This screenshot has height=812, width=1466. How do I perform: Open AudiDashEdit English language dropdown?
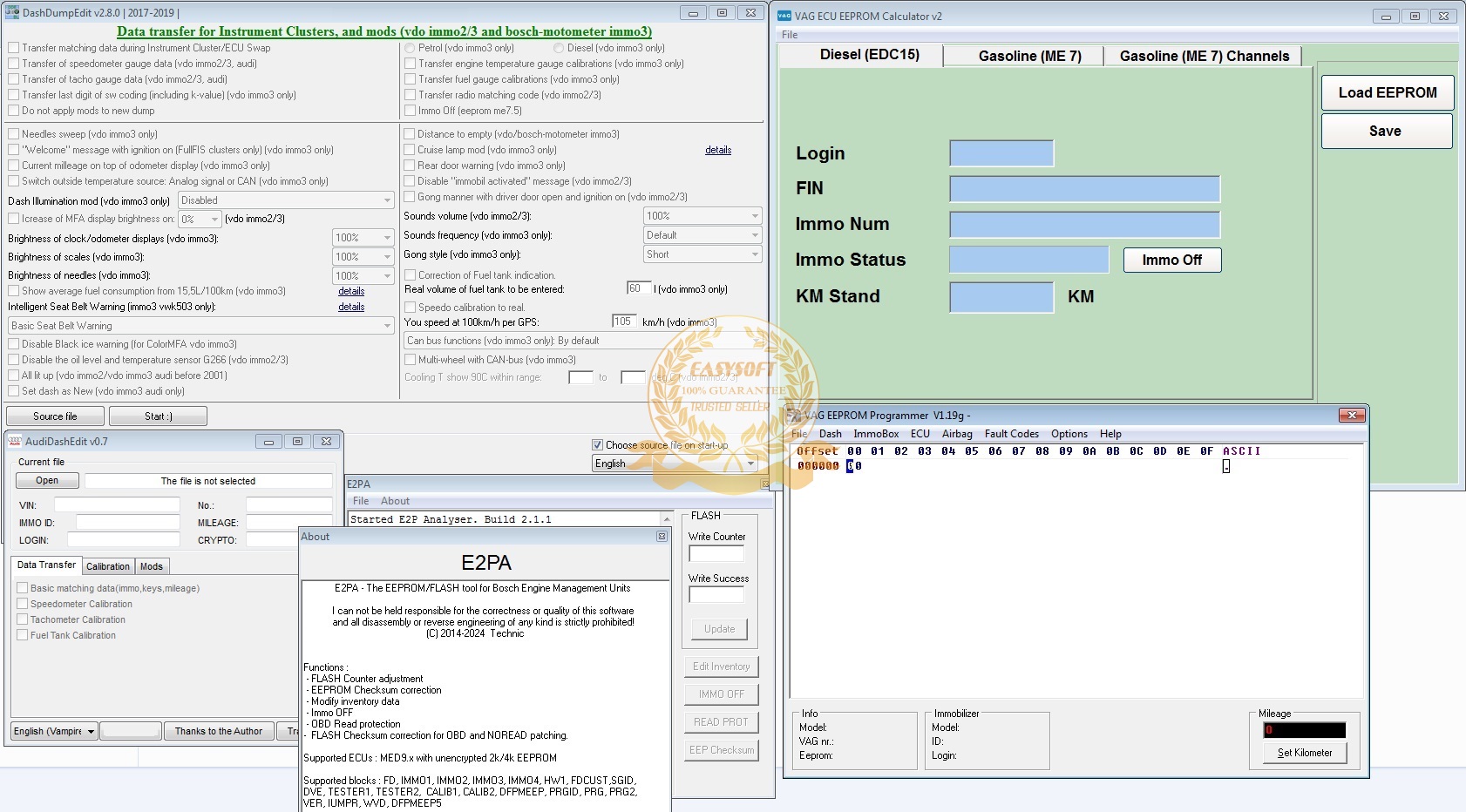click(54, 731)
